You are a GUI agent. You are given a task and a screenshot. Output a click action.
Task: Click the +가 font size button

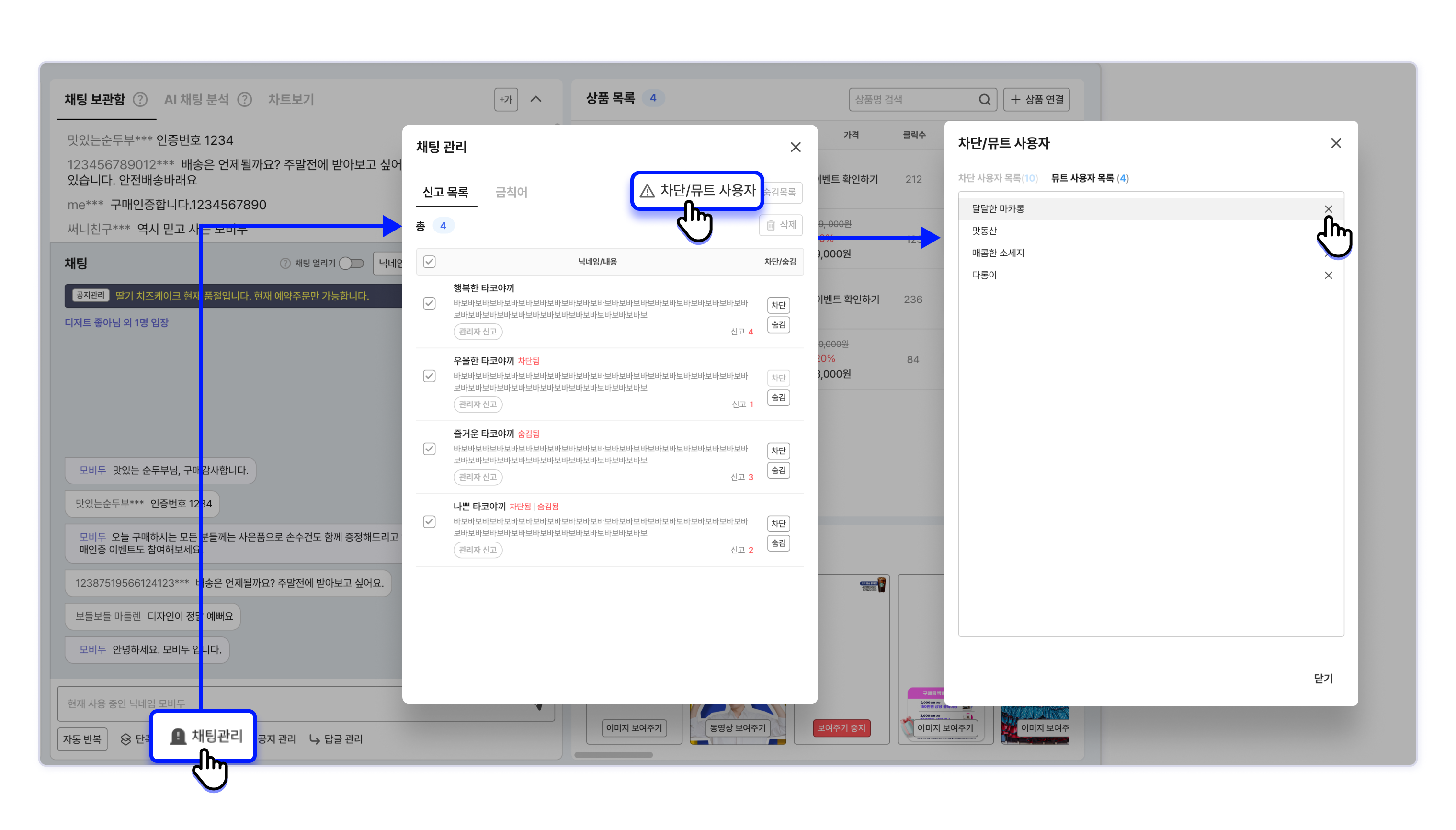pos(505,100)
